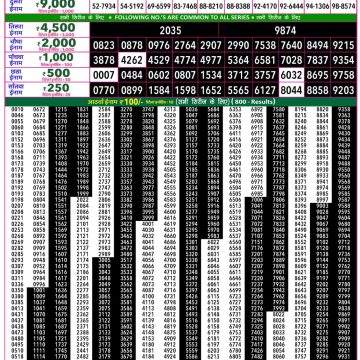This screenshot has height=360, width=360.
Task: Pick ticket number 92-6444
Action: pos(291,6)
